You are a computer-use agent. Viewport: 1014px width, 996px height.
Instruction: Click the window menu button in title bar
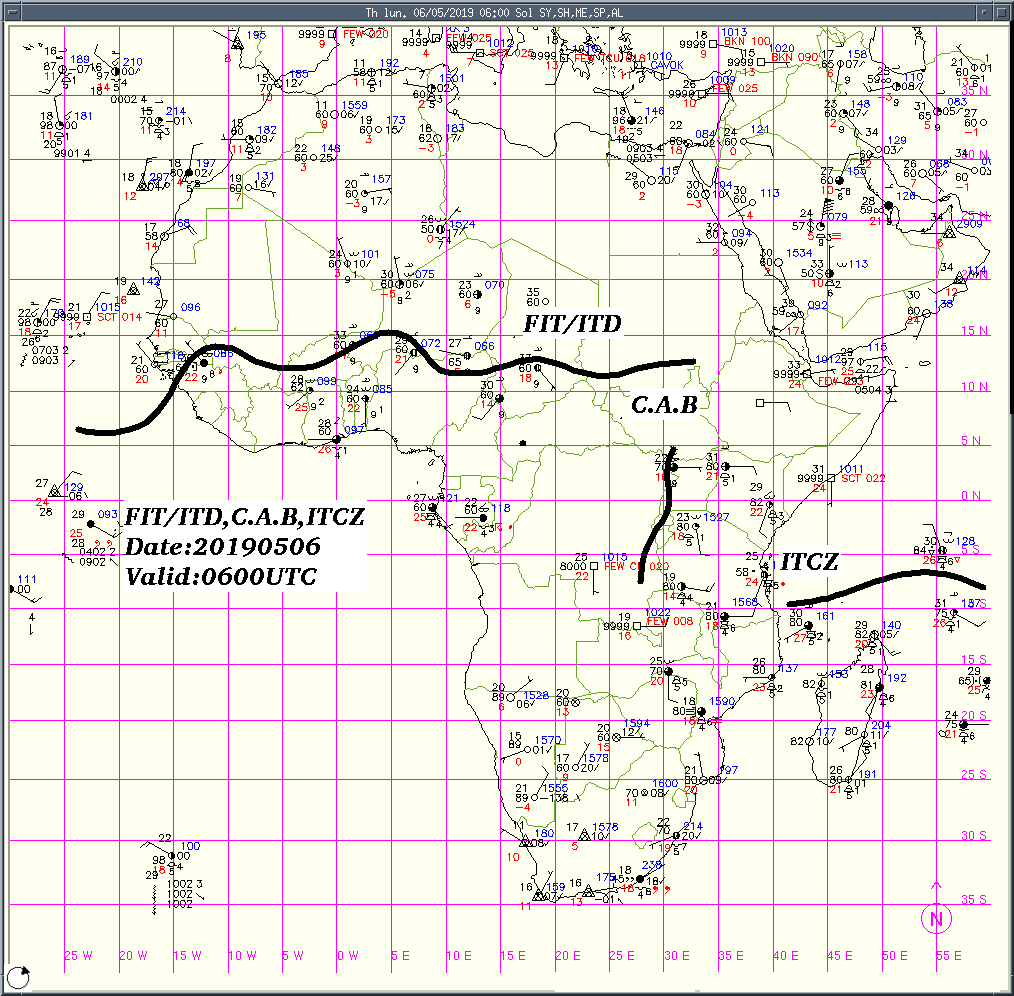[x=9, y=11]
